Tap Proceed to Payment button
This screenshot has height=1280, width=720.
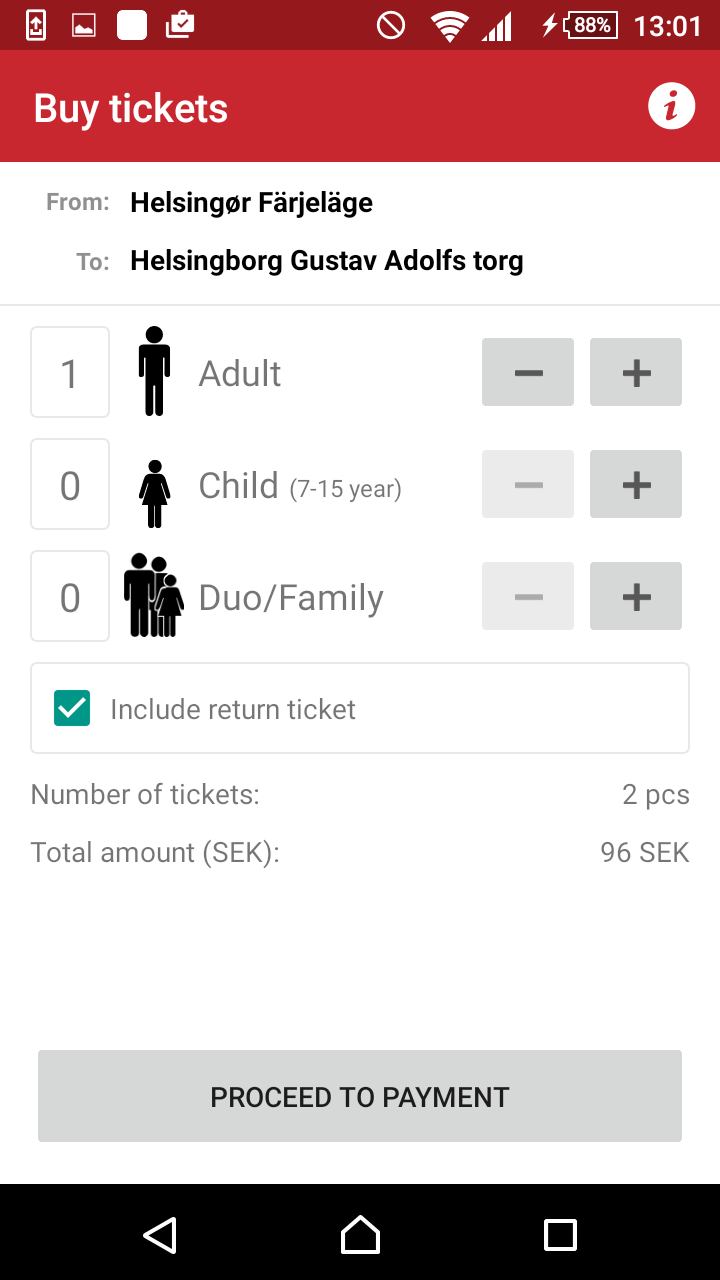(x=360, y=1096)
